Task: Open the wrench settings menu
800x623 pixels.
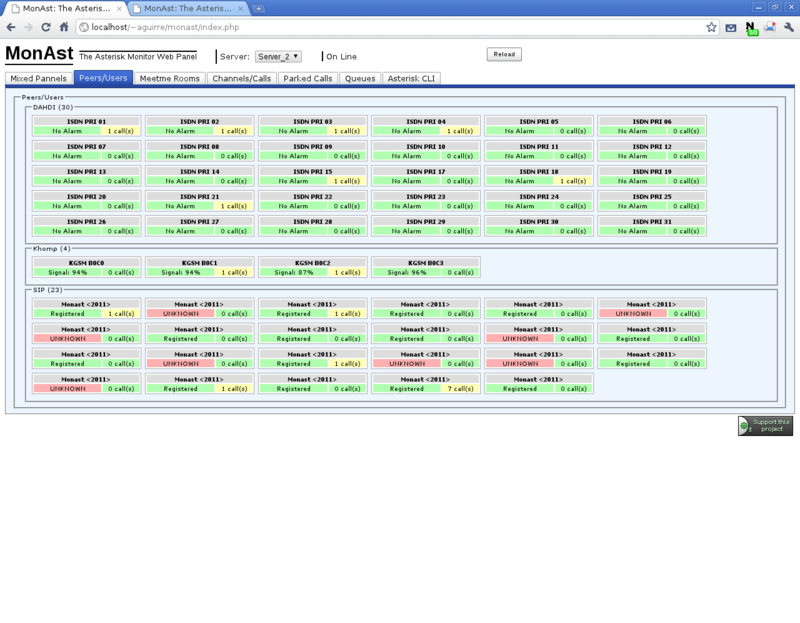Action: click(x=789, y=27)
